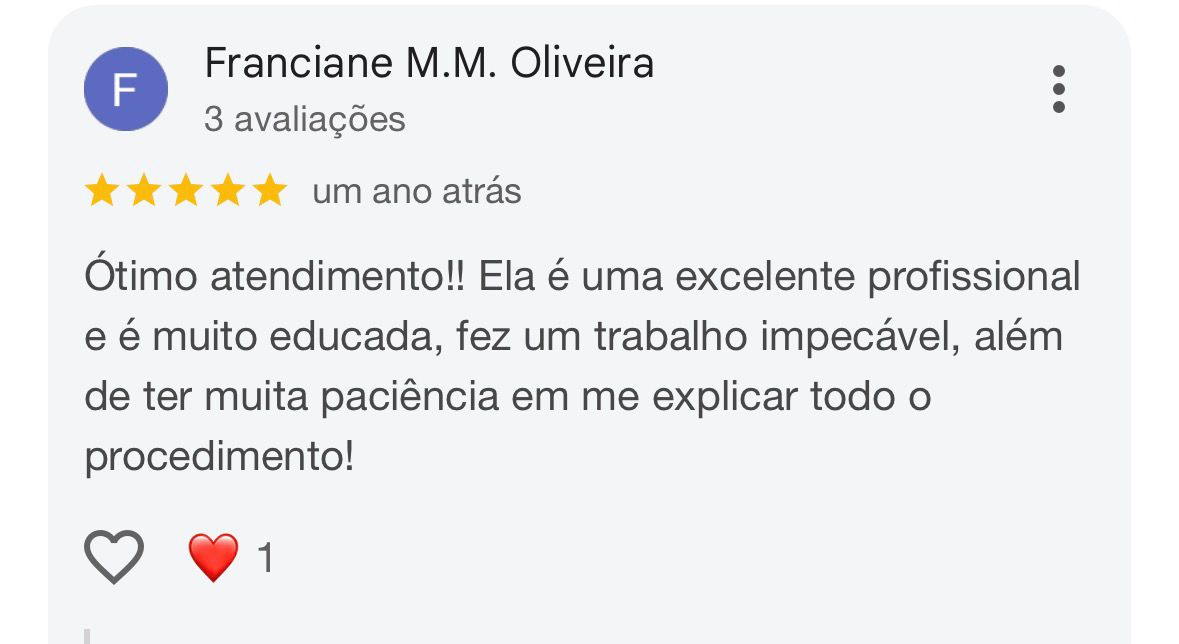Select the second rating star
The image size is (1179, 644).
pos(143,190)
